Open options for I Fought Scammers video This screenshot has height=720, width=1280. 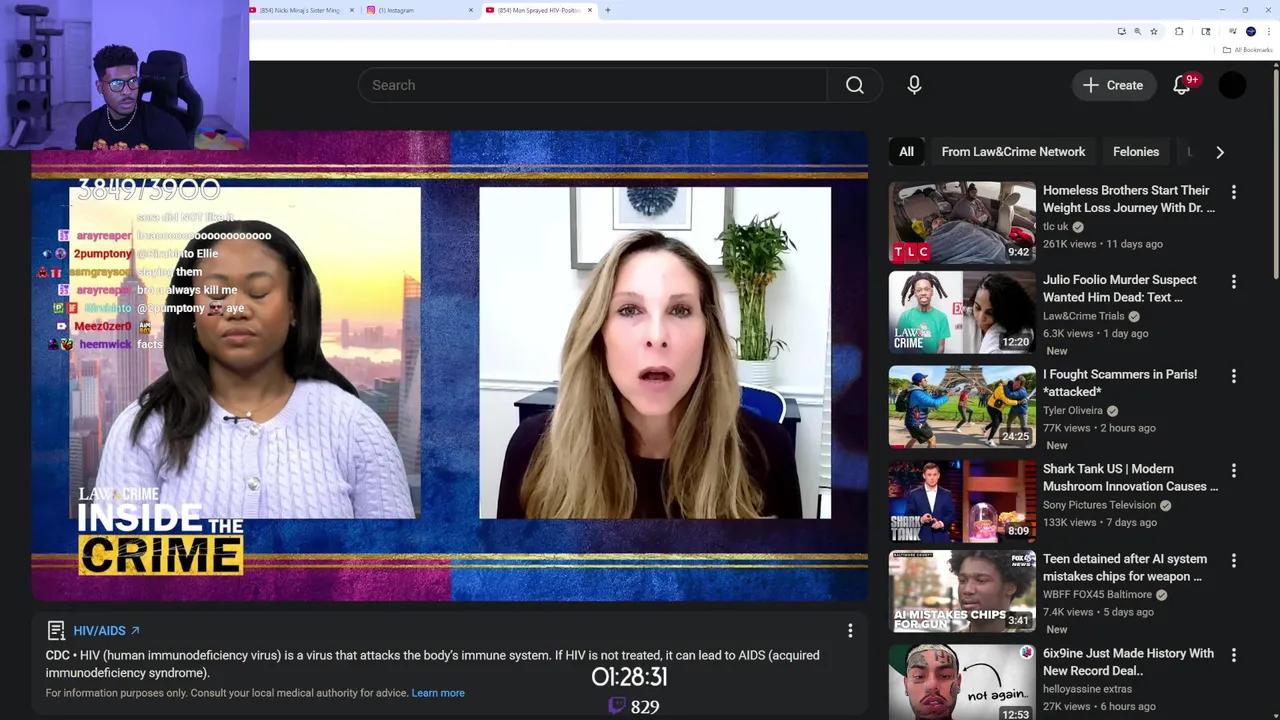click(1233, 376)
